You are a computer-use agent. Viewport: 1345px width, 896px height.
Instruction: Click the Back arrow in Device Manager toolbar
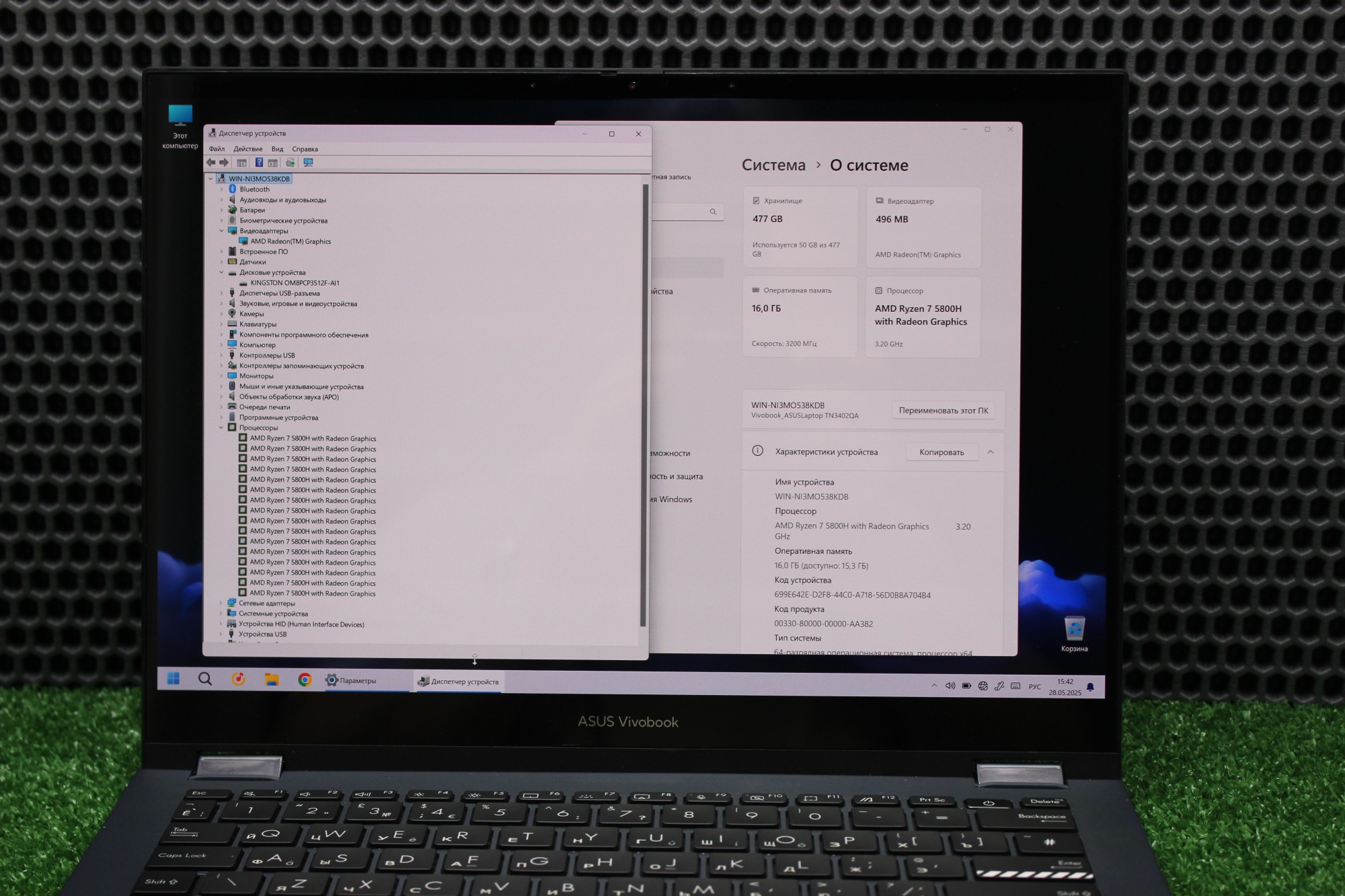pyautogui.click(x=210, y=163)
